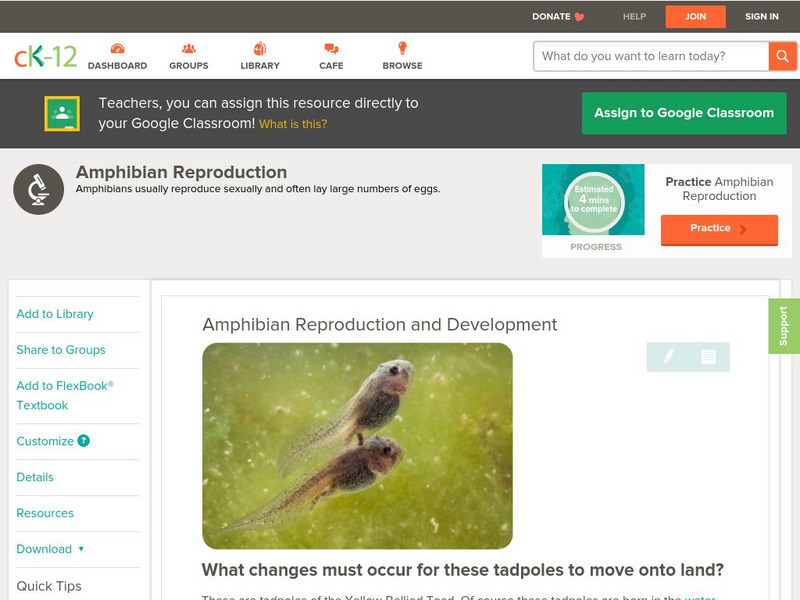Open the Dashboard from the speedometer icon
The width and height of the screenshot is (800, 600).
[x=120, y=46]
